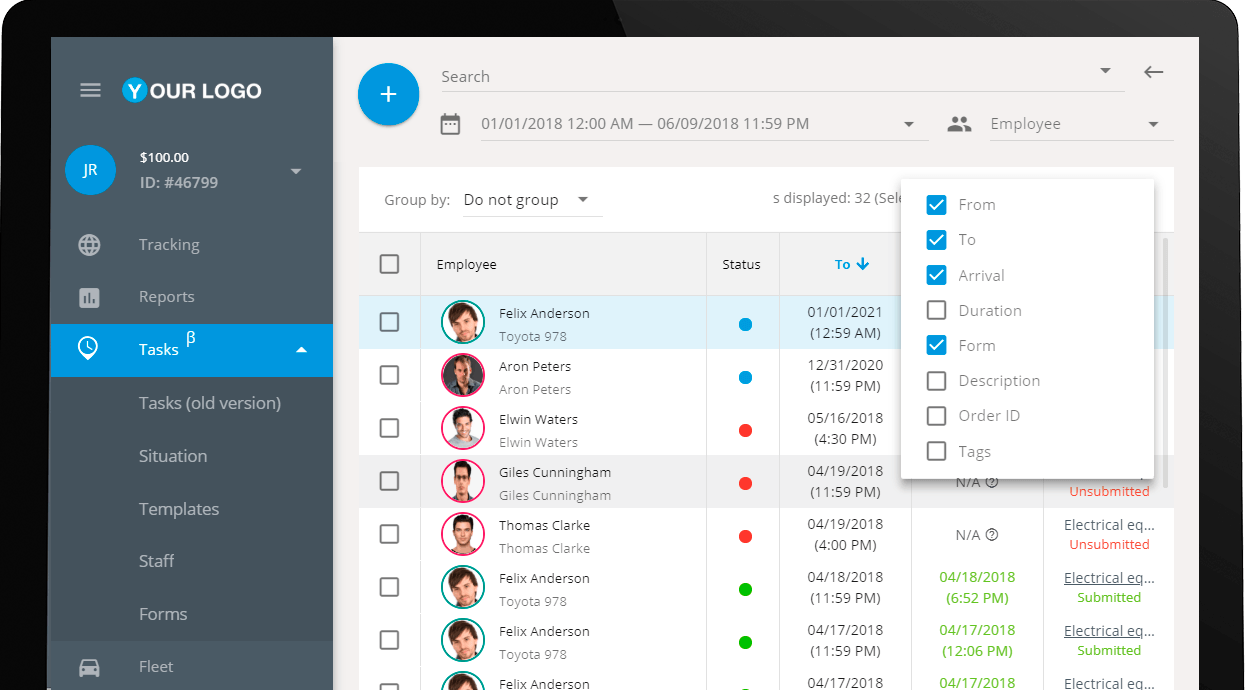Click Elwin Waters profile photo
Screen dimensions: 1247x690
463,428
